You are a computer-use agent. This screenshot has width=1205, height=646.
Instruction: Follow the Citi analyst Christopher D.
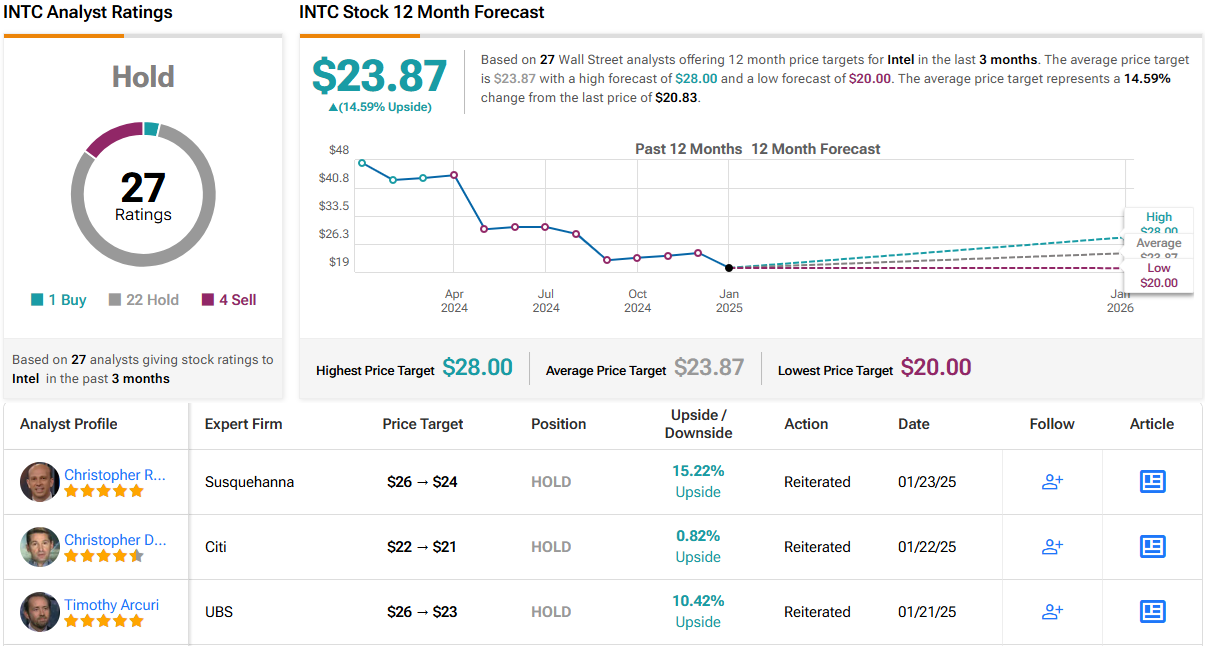tap(1052, 547)
